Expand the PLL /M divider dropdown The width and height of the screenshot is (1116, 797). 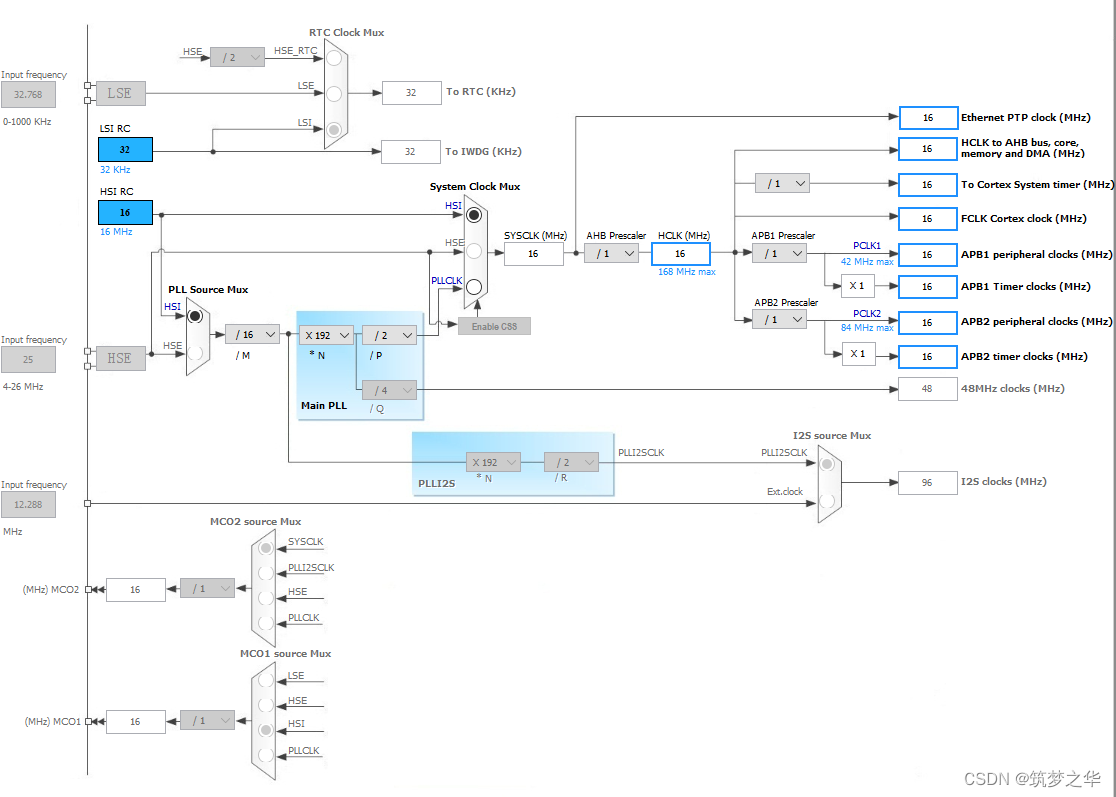point(253,334)
